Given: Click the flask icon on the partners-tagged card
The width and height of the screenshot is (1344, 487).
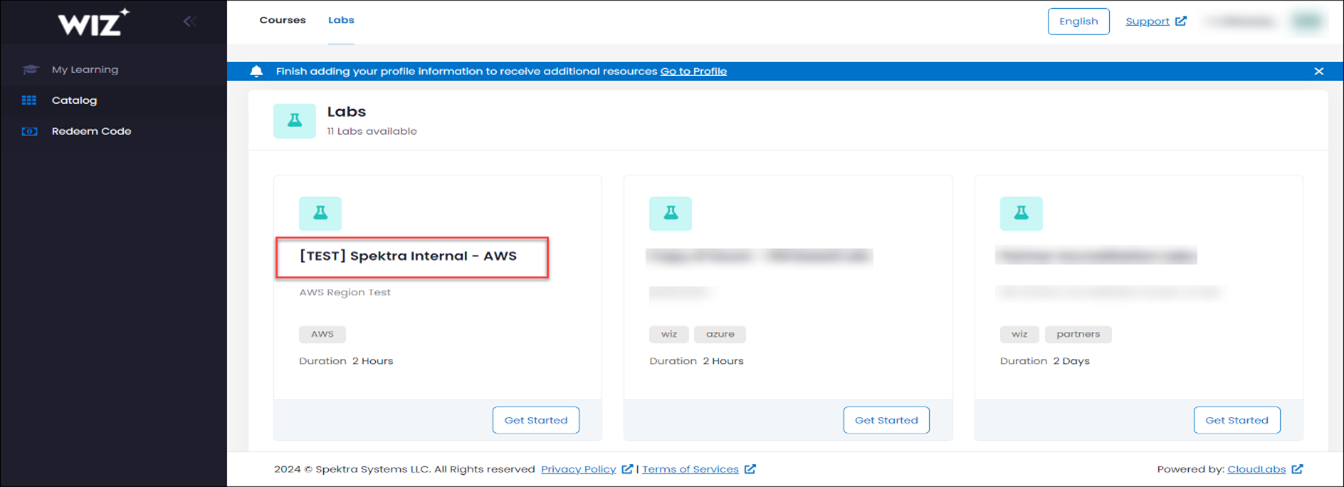Looking at the screenshot, I should pyautogui.click(x=1021, y=213).
